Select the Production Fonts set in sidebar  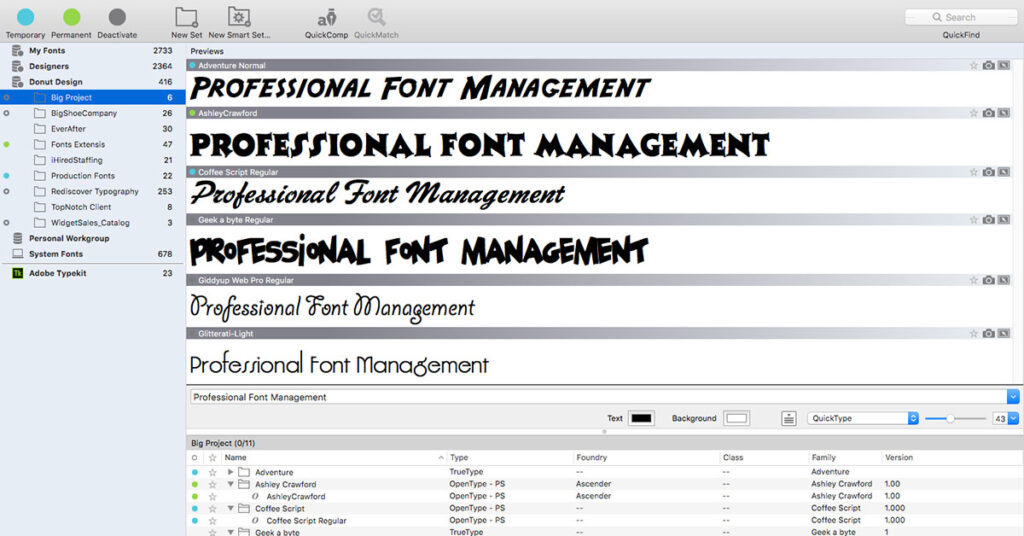click(x=83, y=176)
